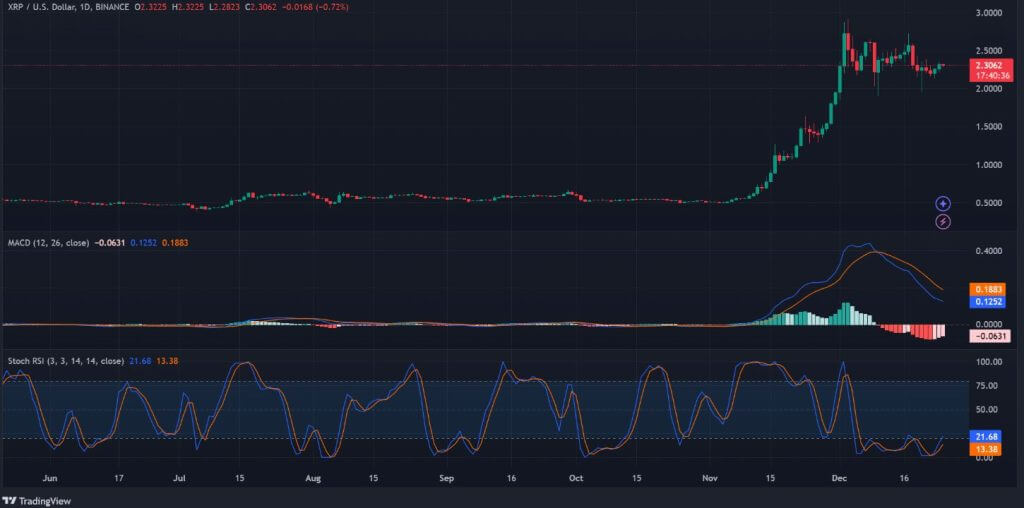The image size is (1024, 508).
Task: Click the Aug label on time axis
Action: (313, 480)
